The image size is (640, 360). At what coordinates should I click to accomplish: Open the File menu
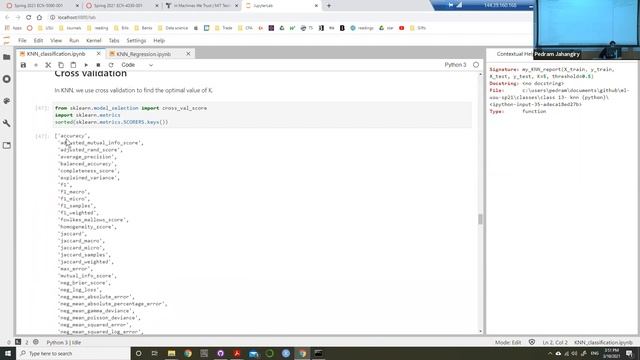[22, 40]
